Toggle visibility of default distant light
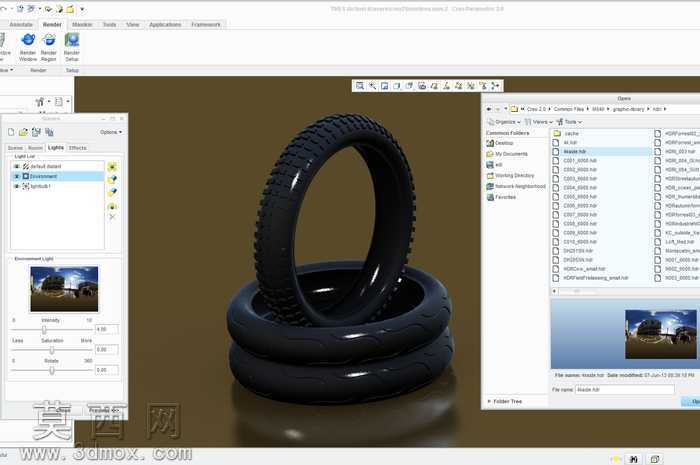Viewport: 700px width, 465px height. (x=17, y=166)
